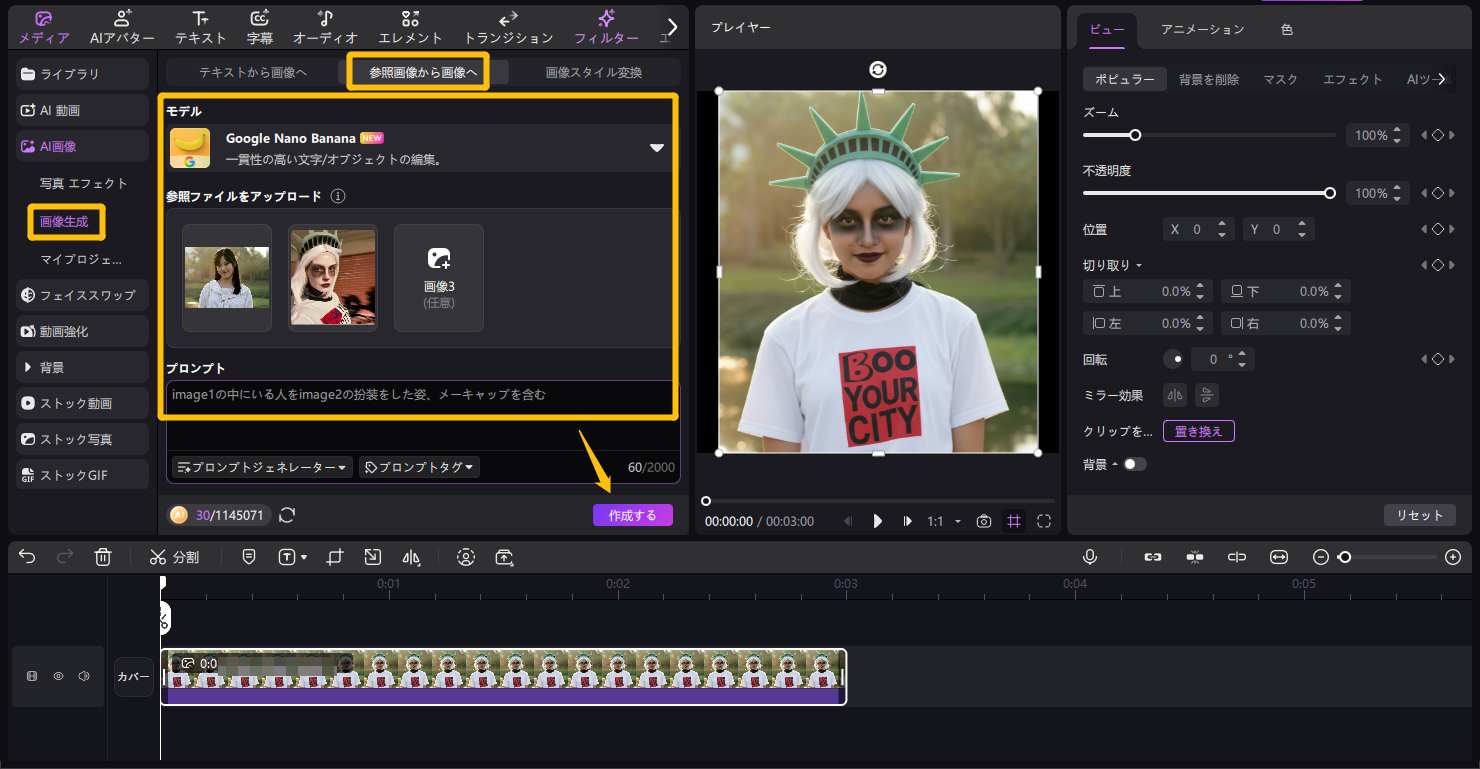Click the リセット button
The width and height of the screenshot is (1480, 769).
pyautogui.click(x=1420, y=515)
